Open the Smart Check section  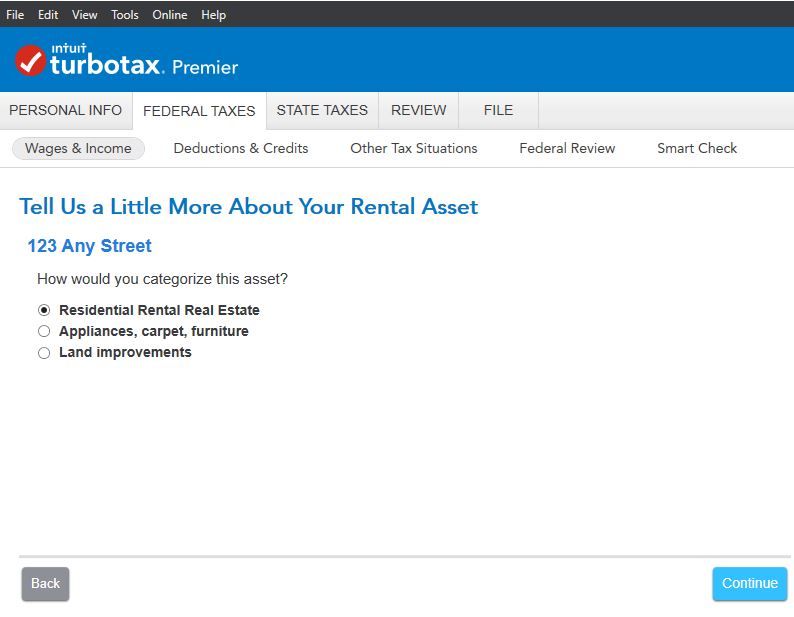696,148
